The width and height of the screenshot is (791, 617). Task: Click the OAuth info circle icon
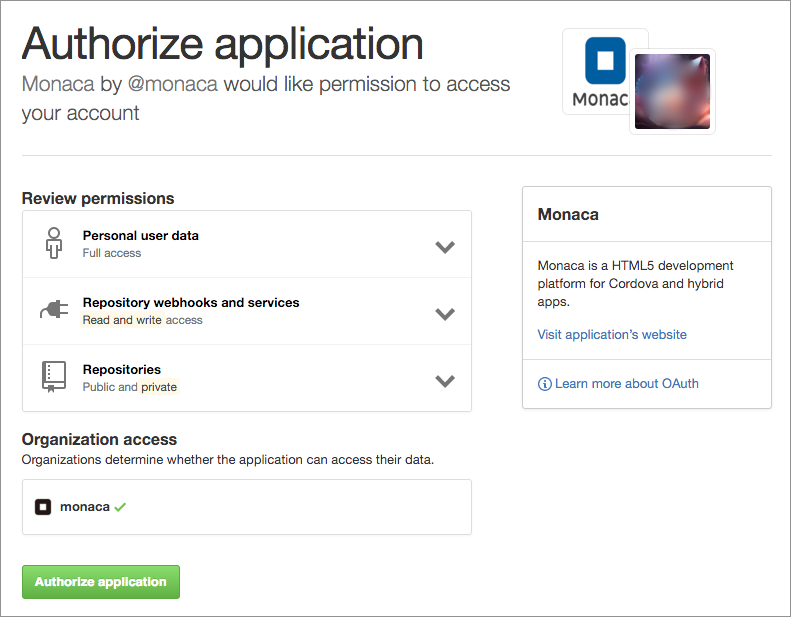pyautogui.click(x=544, y=384)
